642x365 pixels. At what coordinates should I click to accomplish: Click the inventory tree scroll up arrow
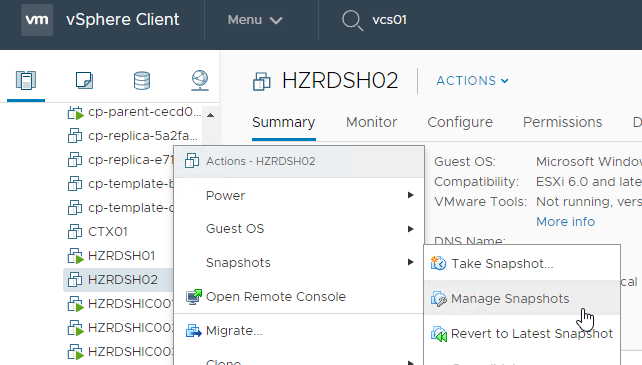click(x=210, y=115)
